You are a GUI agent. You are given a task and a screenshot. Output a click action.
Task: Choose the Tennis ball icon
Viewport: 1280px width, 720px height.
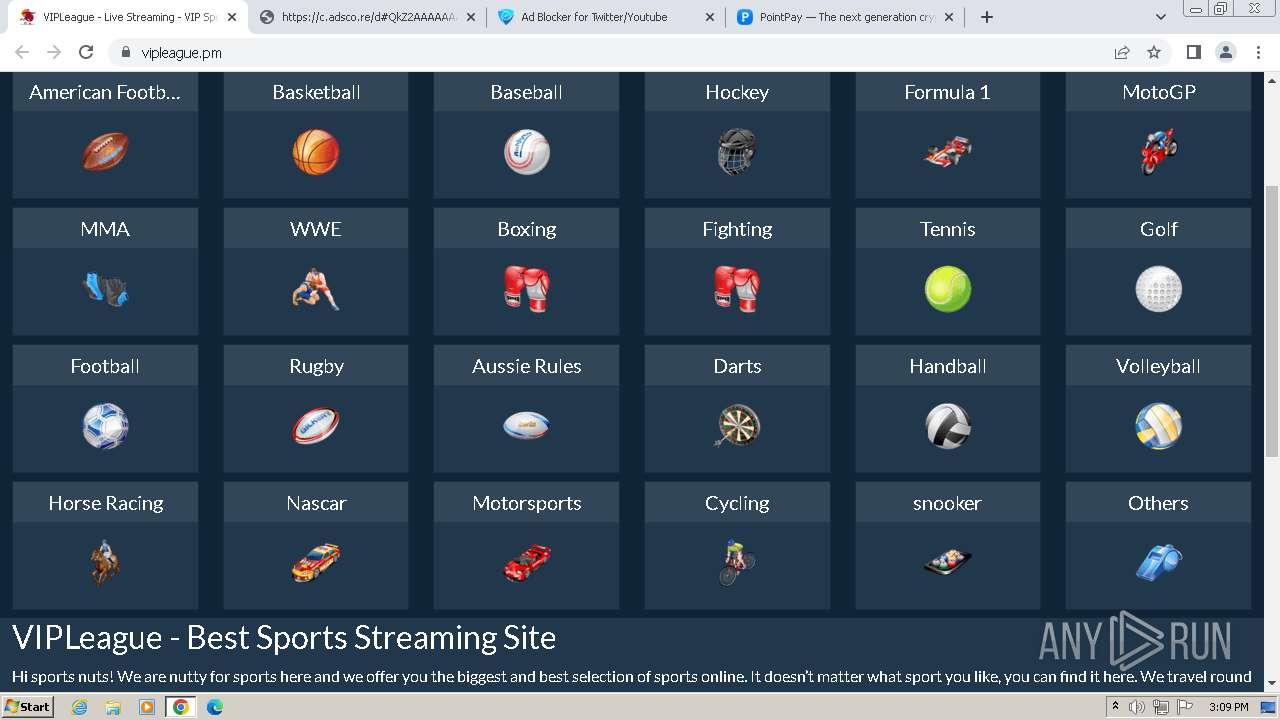click(x=948, y=289)
